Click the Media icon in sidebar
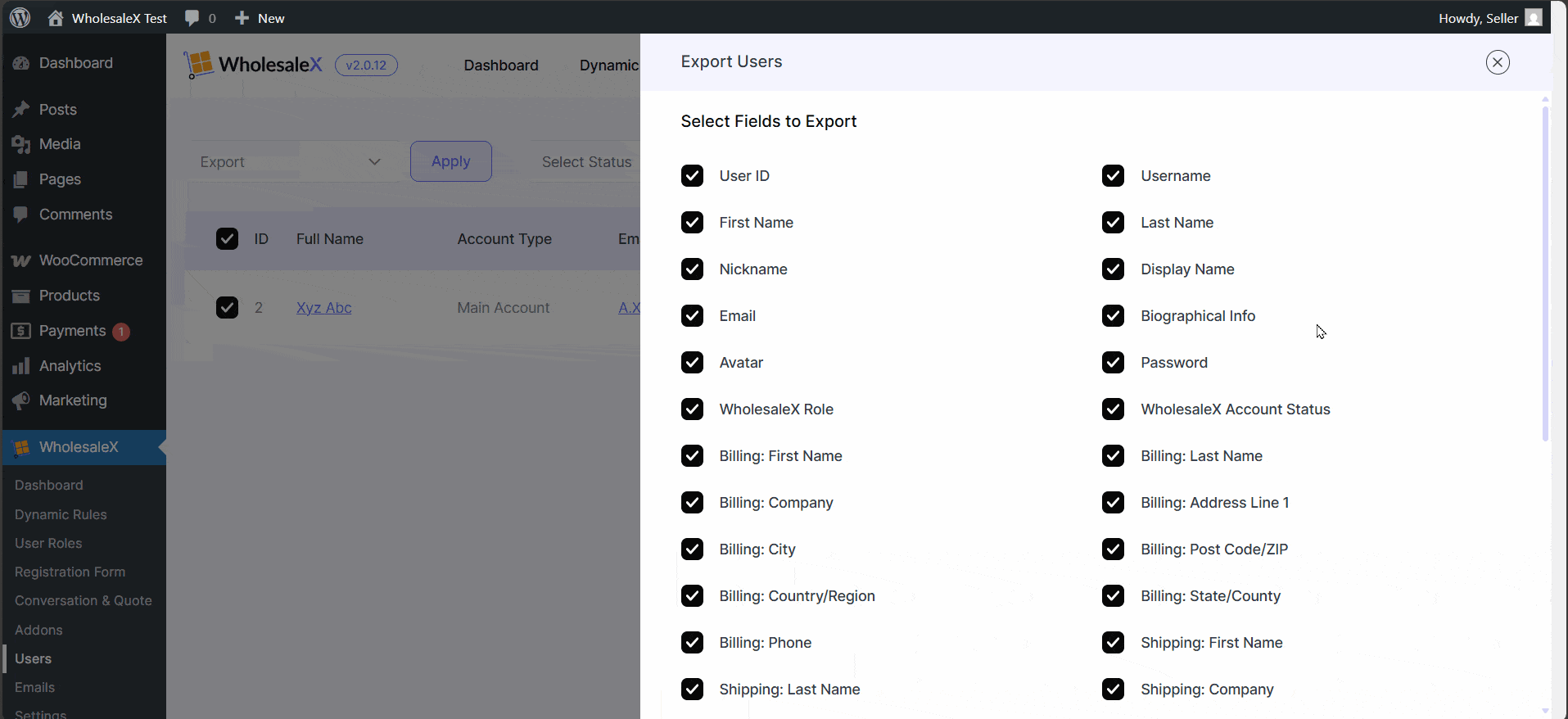Image resolution: width=1568 pixels, height=719 pixels. click(x=21, y=144)
